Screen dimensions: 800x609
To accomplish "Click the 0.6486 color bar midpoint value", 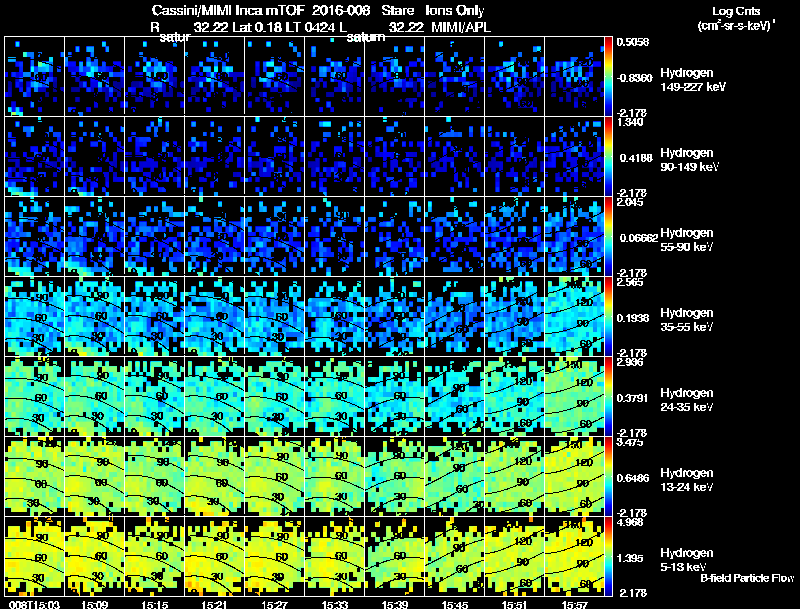I will 633,478.
